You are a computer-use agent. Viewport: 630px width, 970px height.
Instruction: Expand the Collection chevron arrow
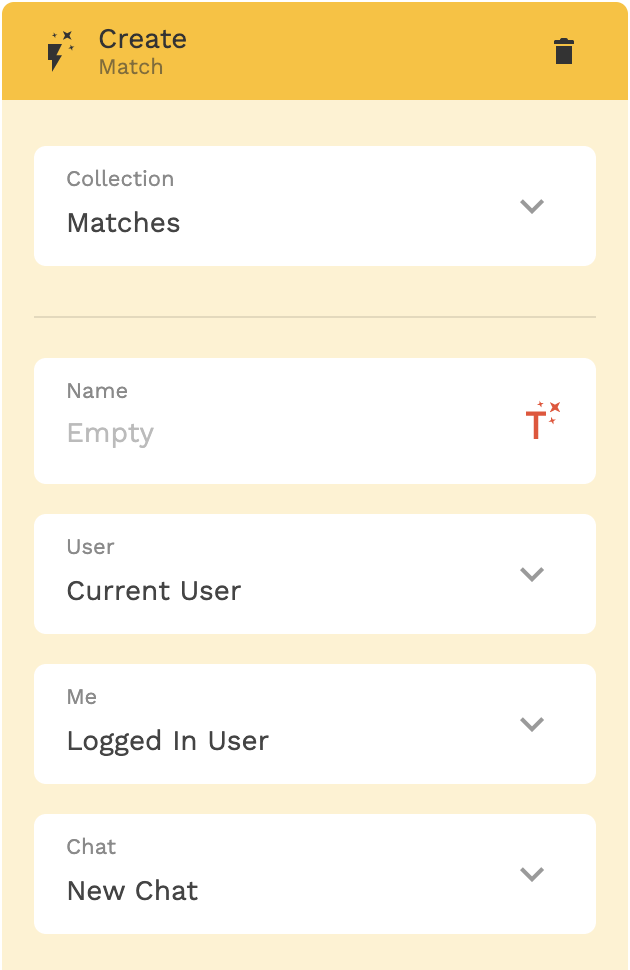point(532,206)
